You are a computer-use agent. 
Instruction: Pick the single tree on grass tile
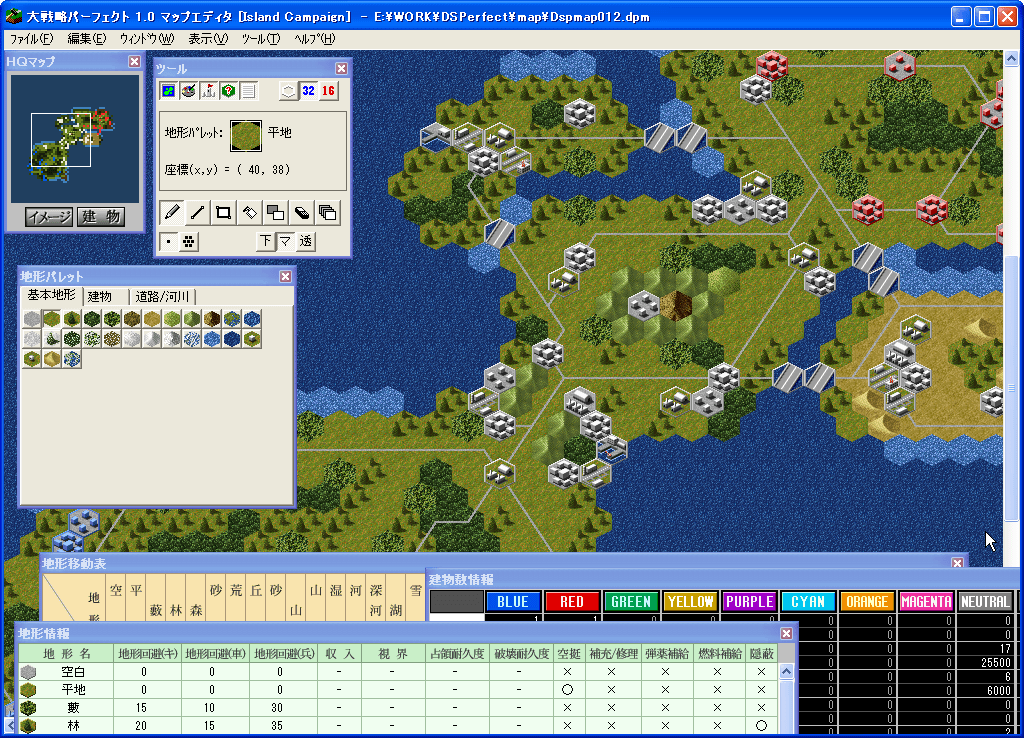coord(72,319)
